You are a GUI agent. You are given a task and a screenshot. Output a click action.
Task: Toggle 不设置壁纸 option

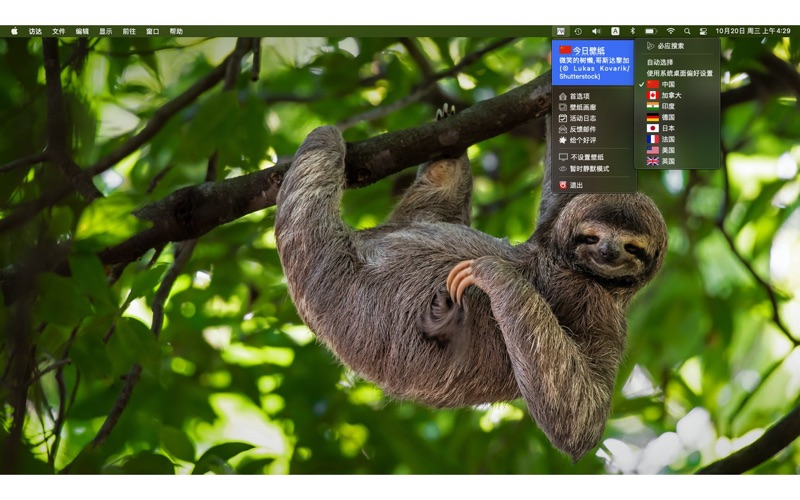coord(586,157)
